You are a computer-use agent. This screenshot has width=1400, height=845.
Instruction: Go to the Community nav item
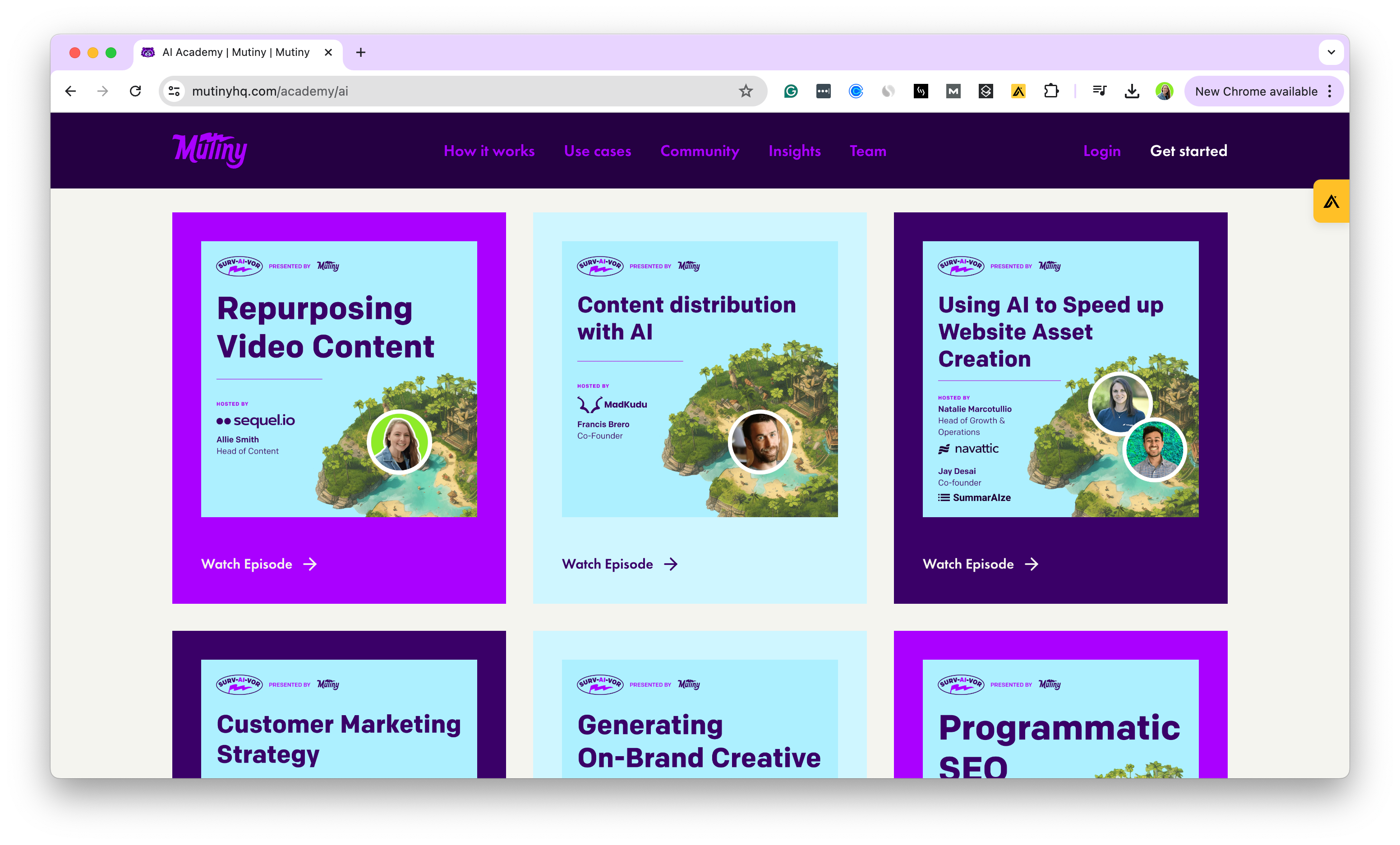pyautogui.click(x=700, y=151)
